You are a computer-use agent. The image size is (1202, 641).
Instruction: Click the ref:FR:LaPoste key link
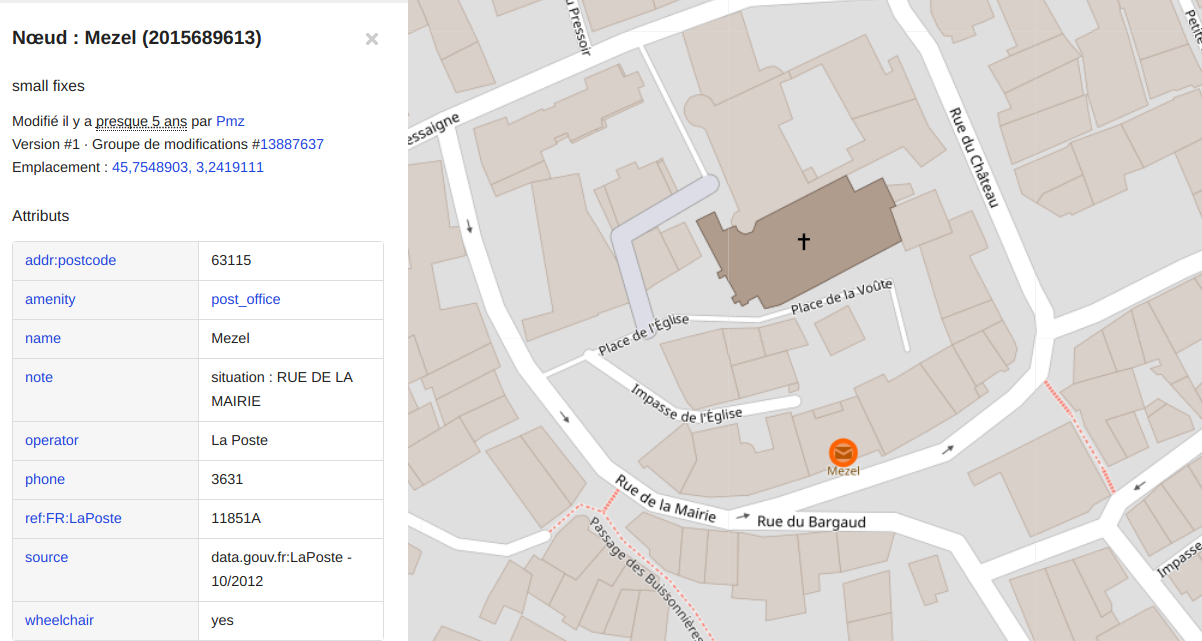pyautogui.click(x=73, y=518)
